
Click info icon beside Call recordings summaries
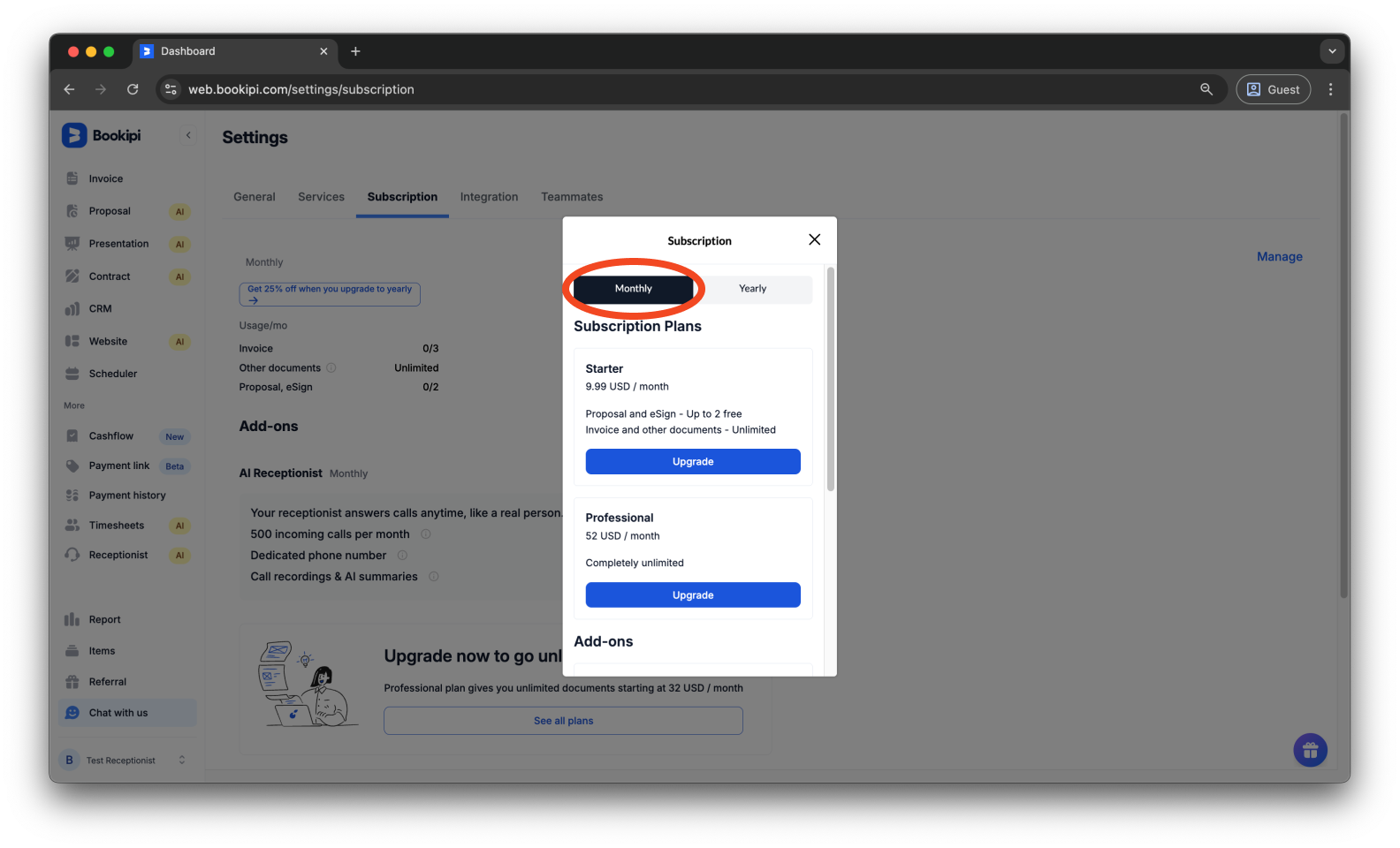(x=434, y=576)
